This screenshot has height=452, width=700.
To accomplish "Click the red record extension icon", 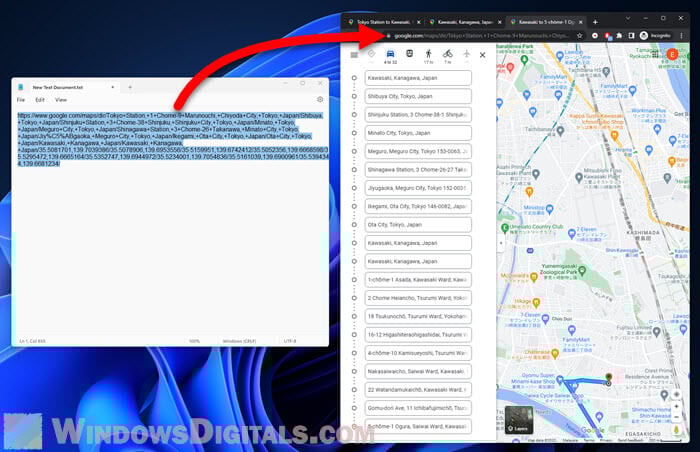I will pyautogui.click(x=595, y=35).
